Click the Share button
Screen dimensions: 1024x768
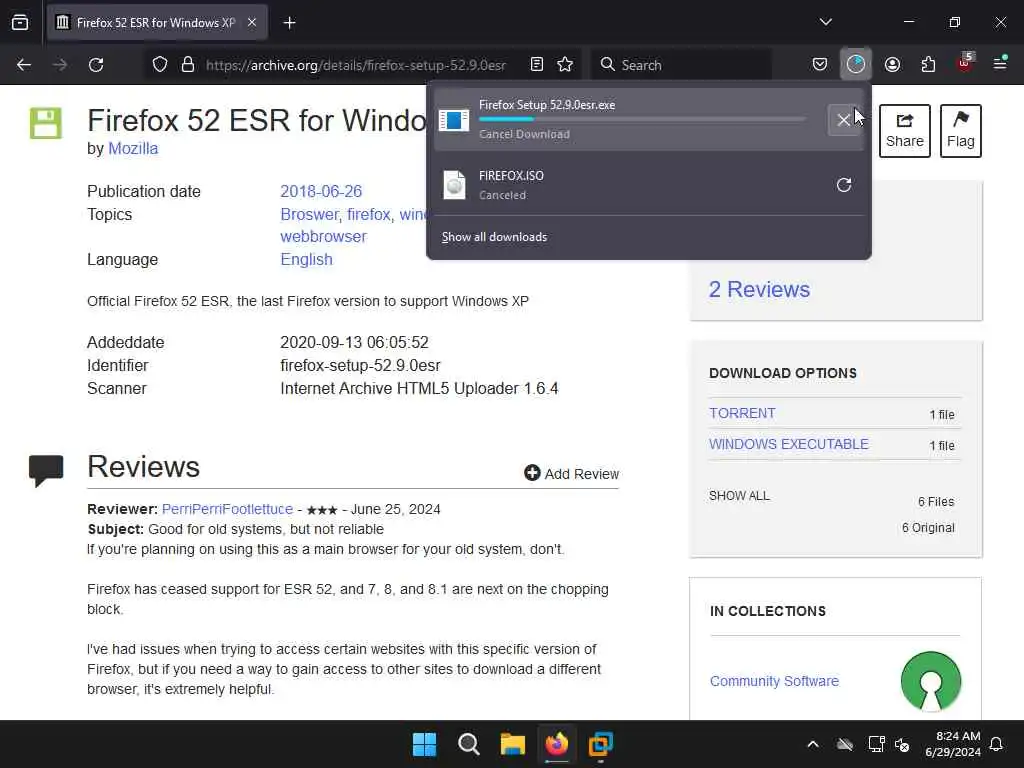904,131
